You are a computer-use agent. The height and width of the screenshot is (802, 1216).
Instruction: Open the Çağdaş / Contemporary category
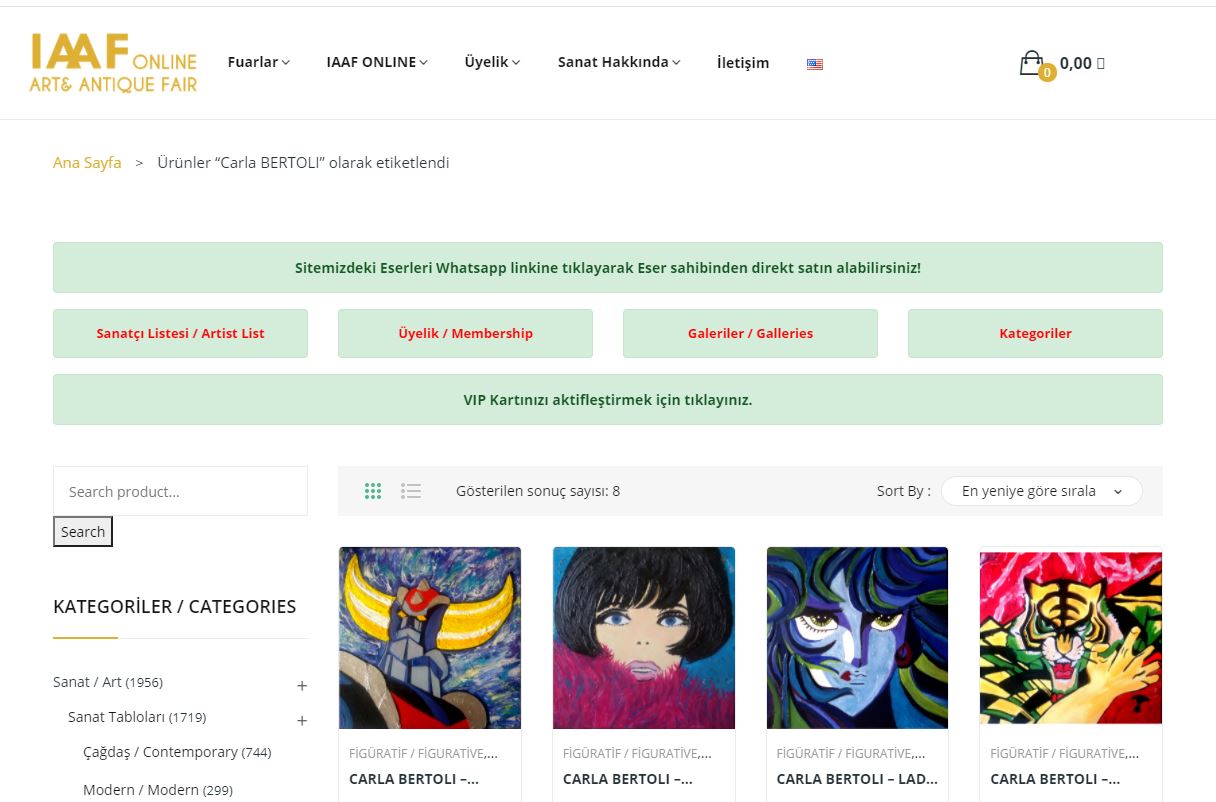(160, 752)
